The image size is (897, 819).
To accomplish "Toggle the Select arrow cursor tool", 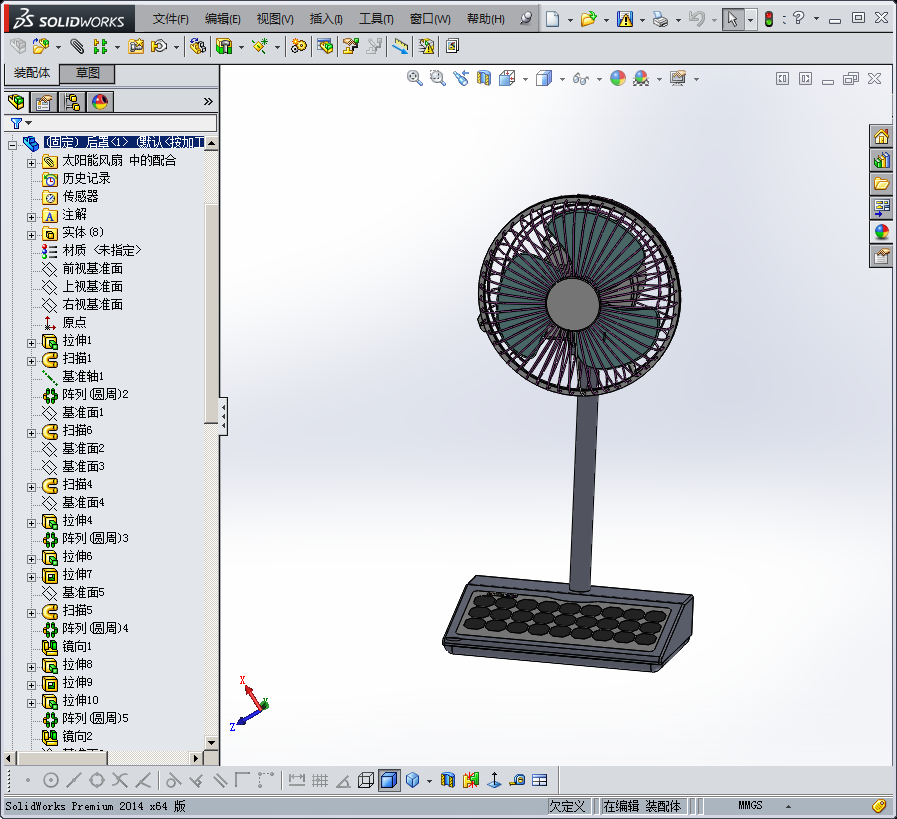I will tap(732, 19).
